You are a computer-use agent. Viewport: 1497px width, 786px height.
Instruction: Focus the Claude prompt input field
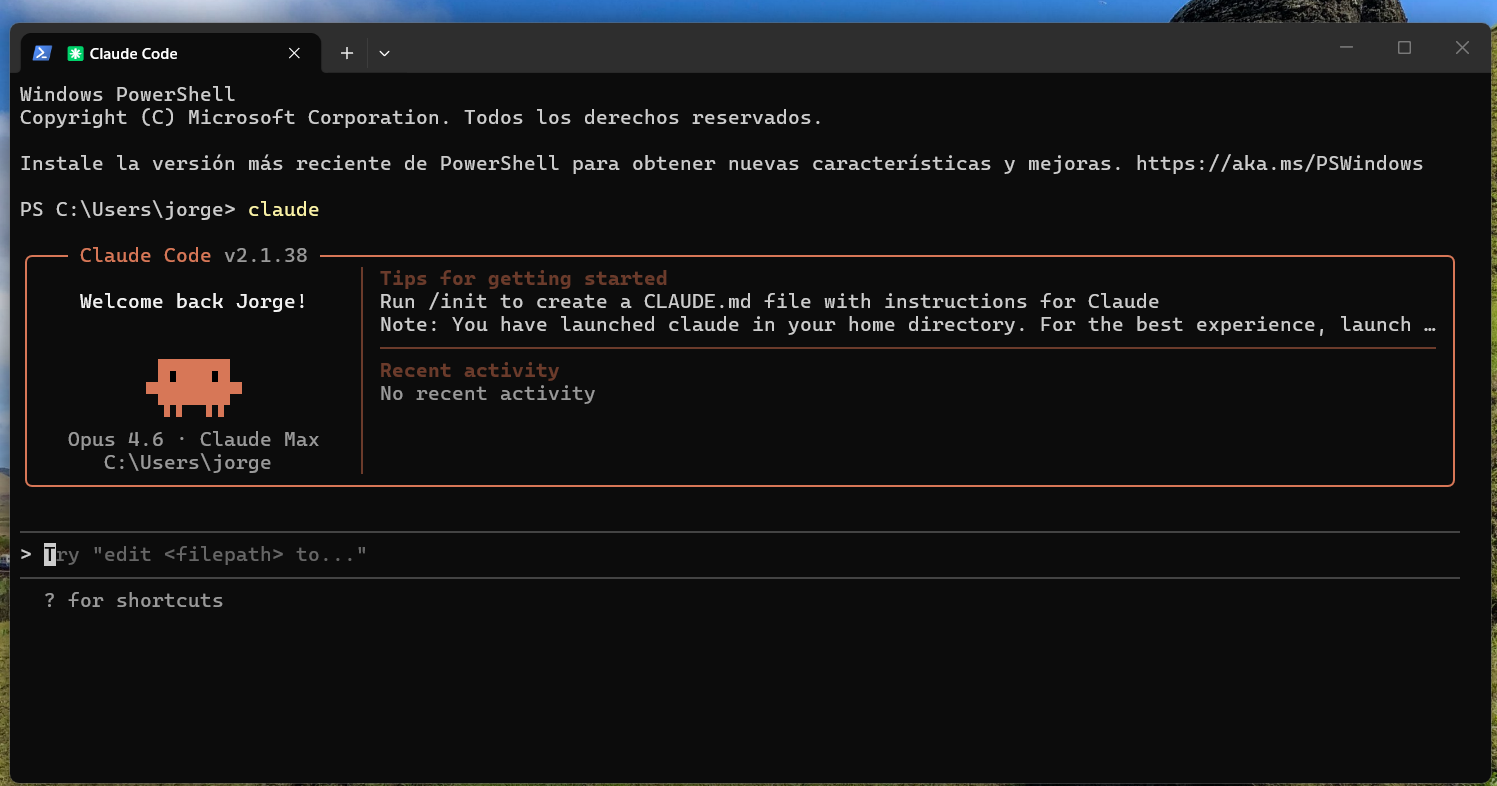click(700, 554)
